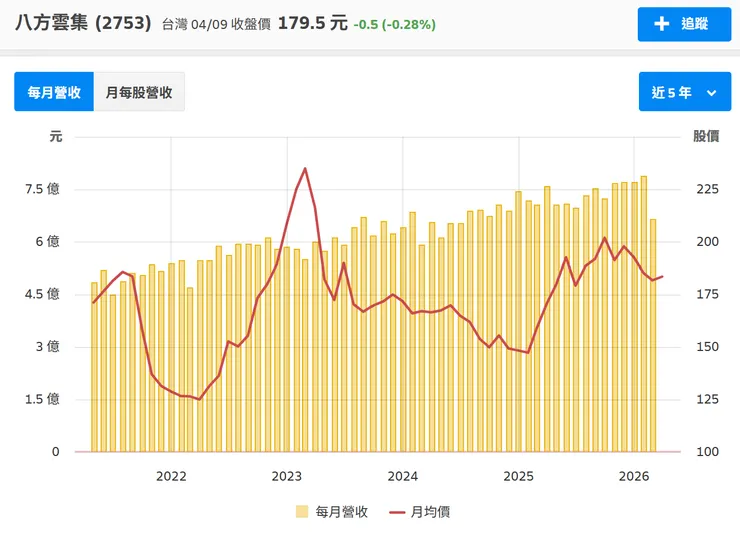Click the chevron arrow in 近 5 年 dropdown
The image size is (740, 533).
point(711,93)
